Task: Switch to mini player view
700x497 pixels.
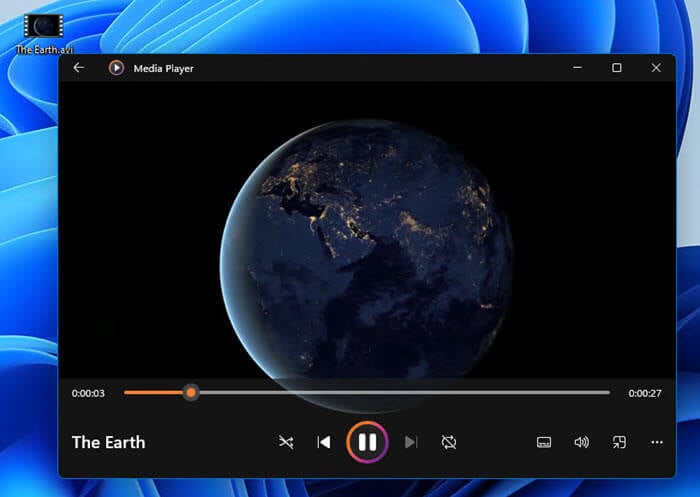Action: coord(619,442)
